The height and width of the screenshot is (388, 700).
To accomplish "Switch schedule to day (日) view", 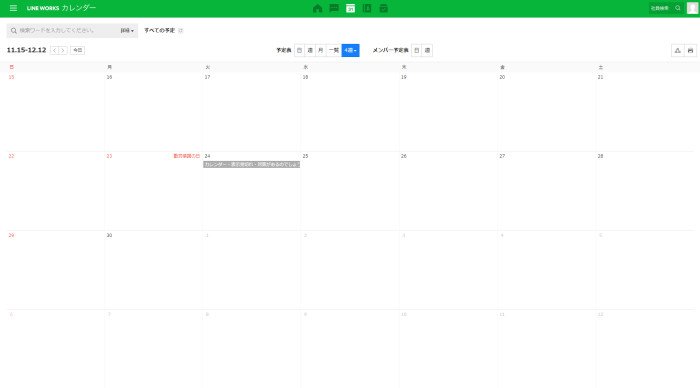I will tap(300, 50).
